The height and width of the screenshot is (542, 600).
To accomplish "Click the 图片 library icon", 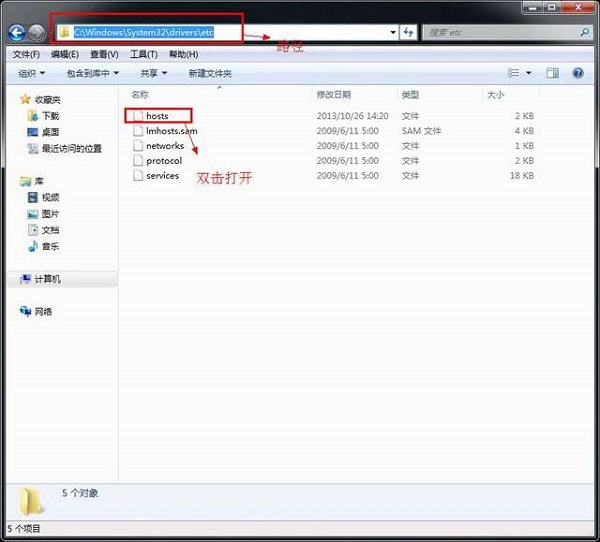I will [x=33, y=214].
